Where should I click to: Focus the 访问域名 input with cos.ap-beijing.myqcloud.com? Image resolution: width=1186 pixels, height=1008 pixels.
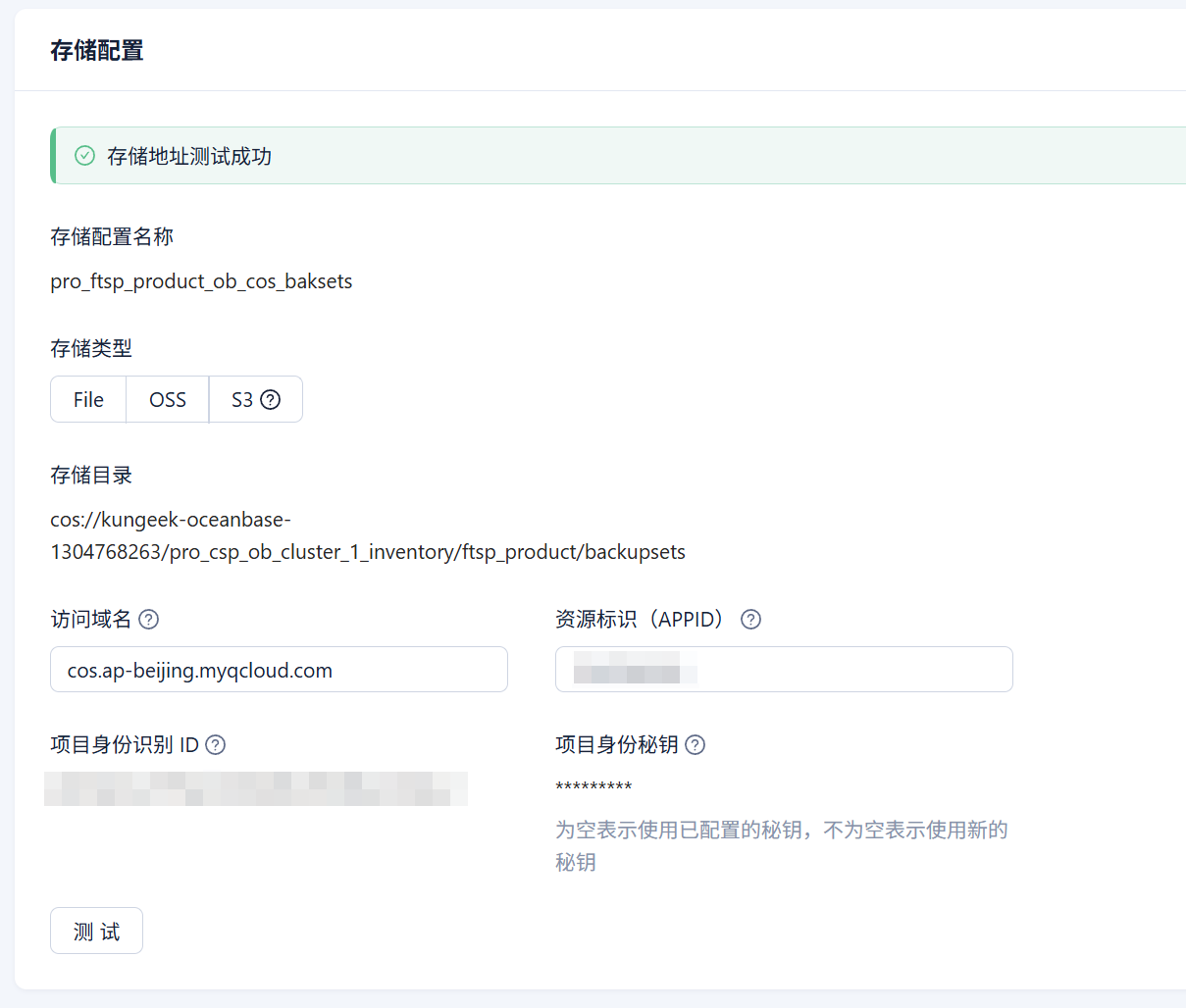[x=279, y=670]
